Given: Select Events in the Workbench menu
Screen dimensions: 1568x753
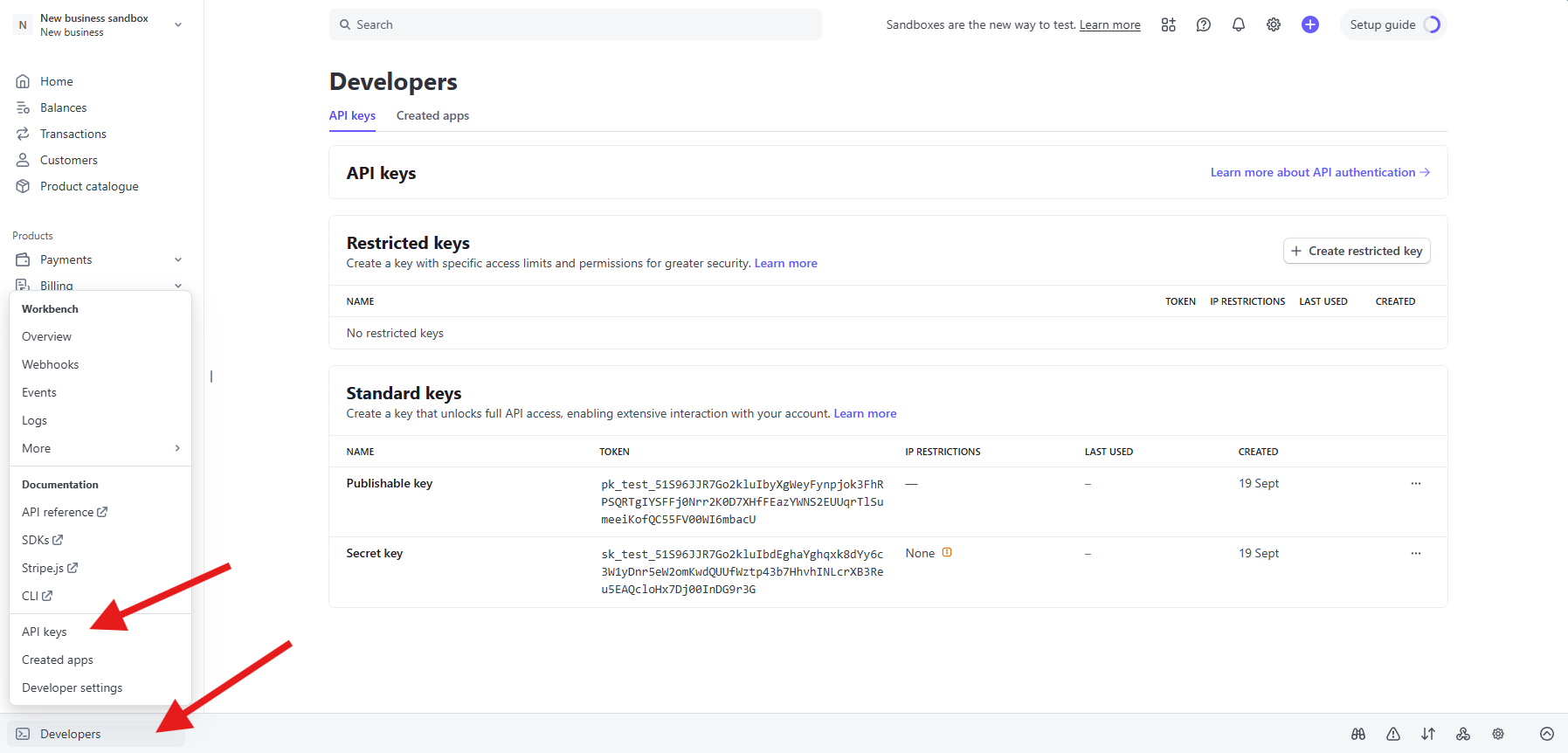Looking at the screenshot, I should pos(39,392).
